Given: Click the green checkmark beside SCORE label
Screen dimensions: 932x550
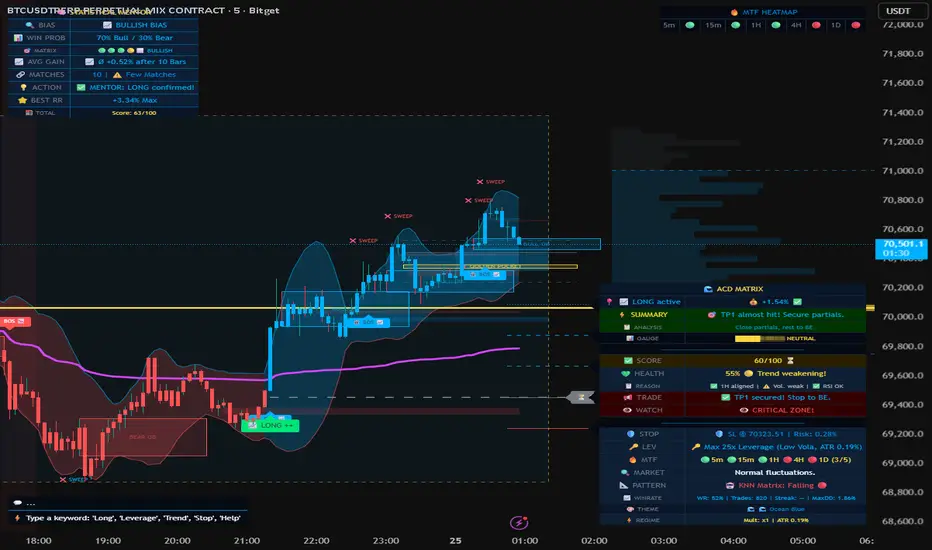Looking at the screenshot, I should (x=628, y=360).
